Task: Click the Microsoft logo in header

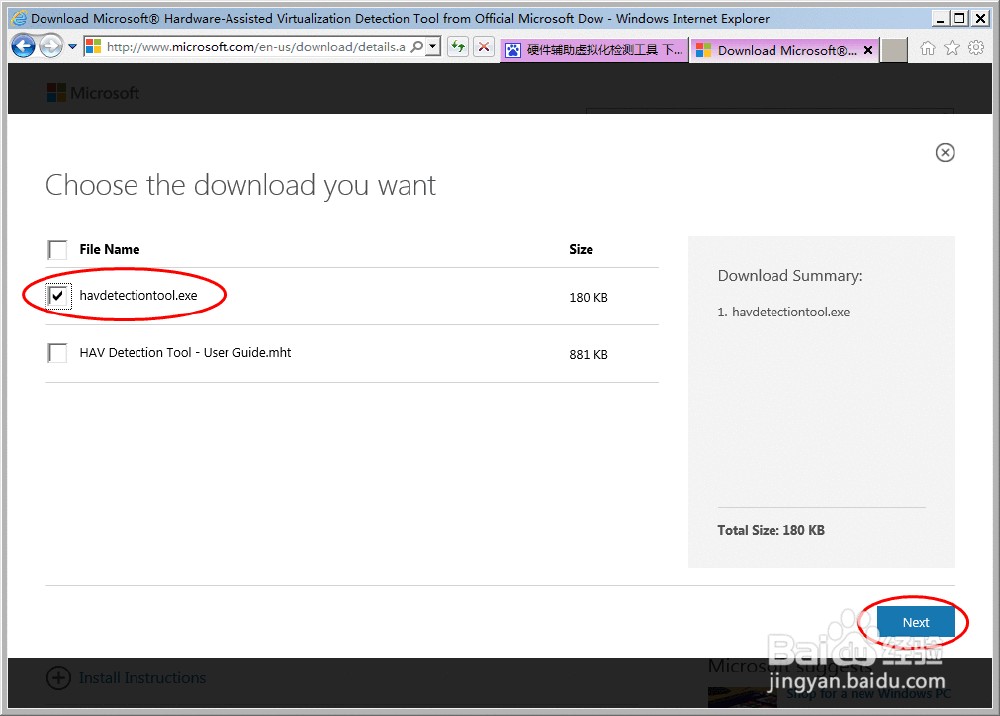Action: coord(93,93)
